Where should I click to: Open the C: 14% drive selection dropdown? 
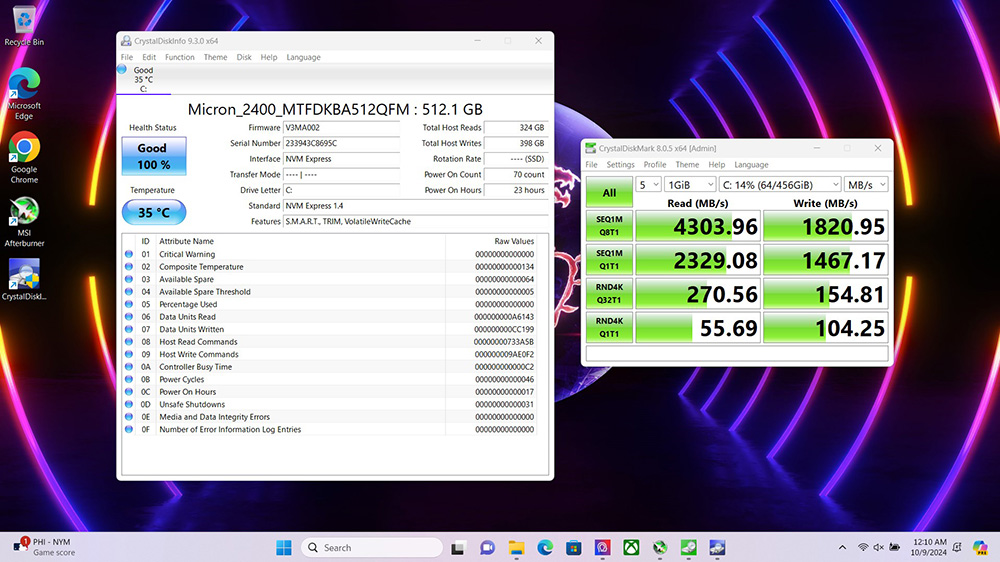coord(780,184)
